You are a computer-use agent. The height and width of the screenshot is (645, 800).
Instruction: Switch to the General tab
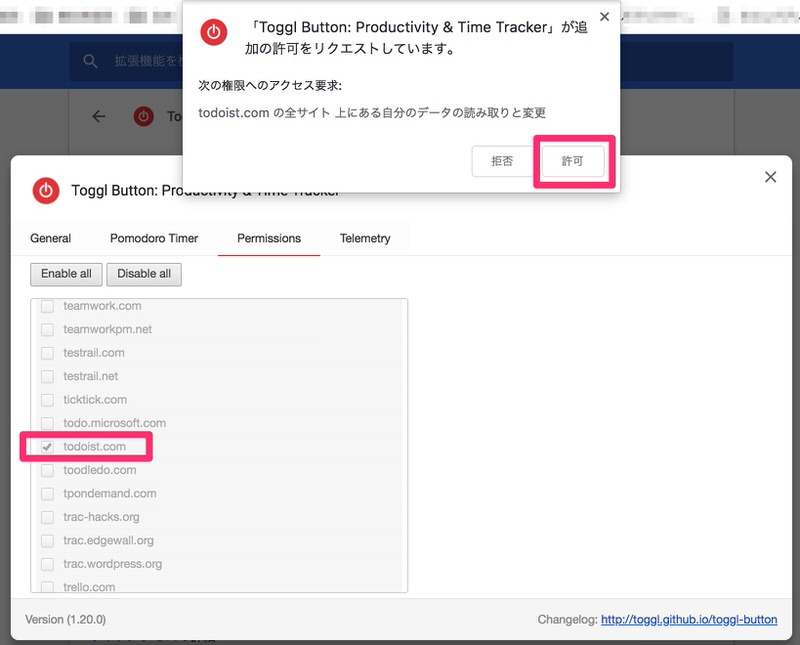(51, 238)
